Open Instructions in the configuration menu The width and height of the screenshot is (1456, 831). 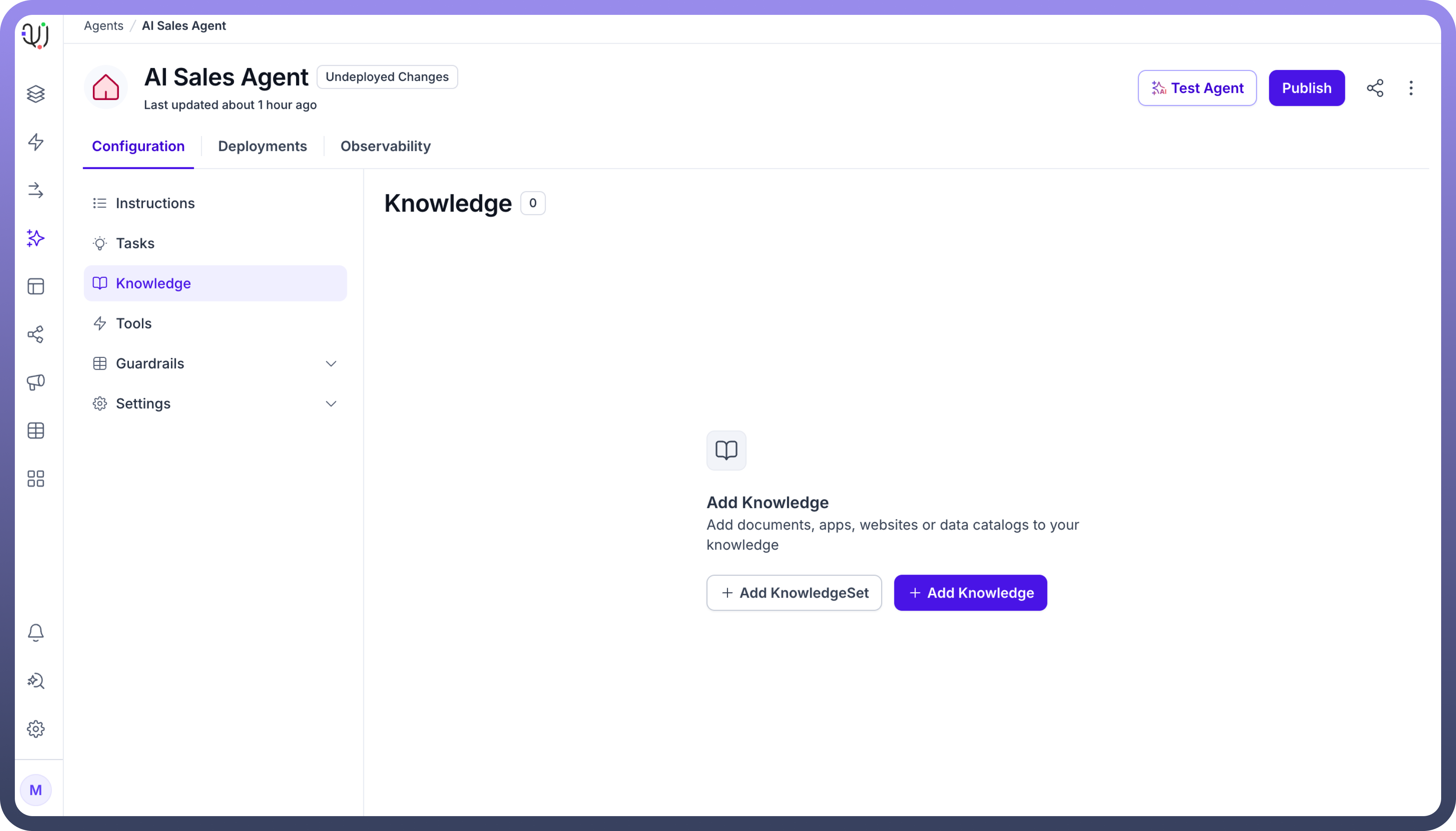pos(155,203)
